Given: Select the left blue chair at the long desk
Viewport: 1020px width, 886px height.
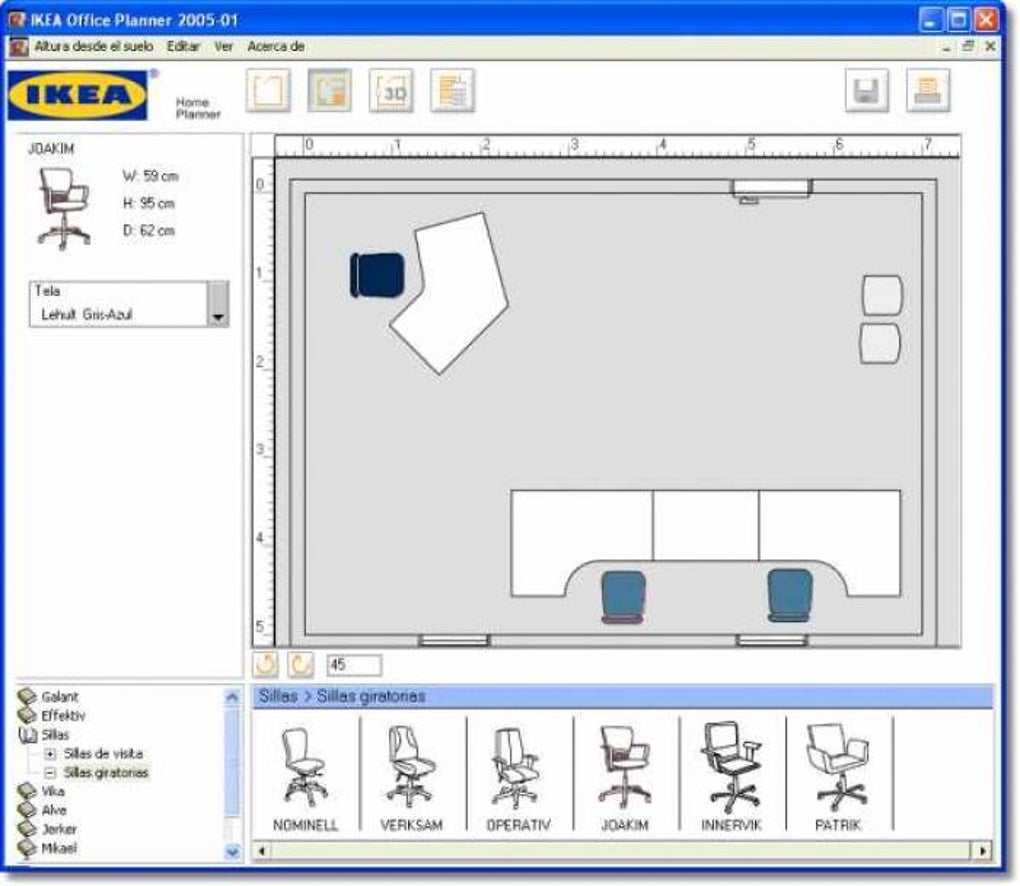Looking at the screenshot, I should click(623, 597).
